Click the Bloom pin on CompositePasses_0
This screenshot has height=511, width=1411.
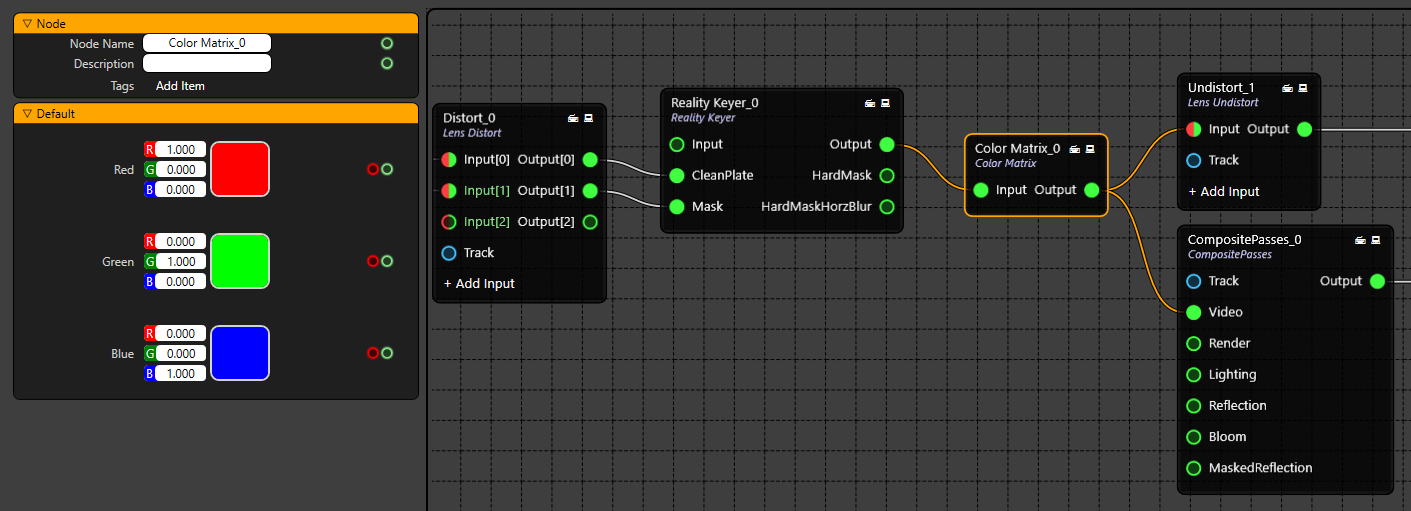(1193, 437)
